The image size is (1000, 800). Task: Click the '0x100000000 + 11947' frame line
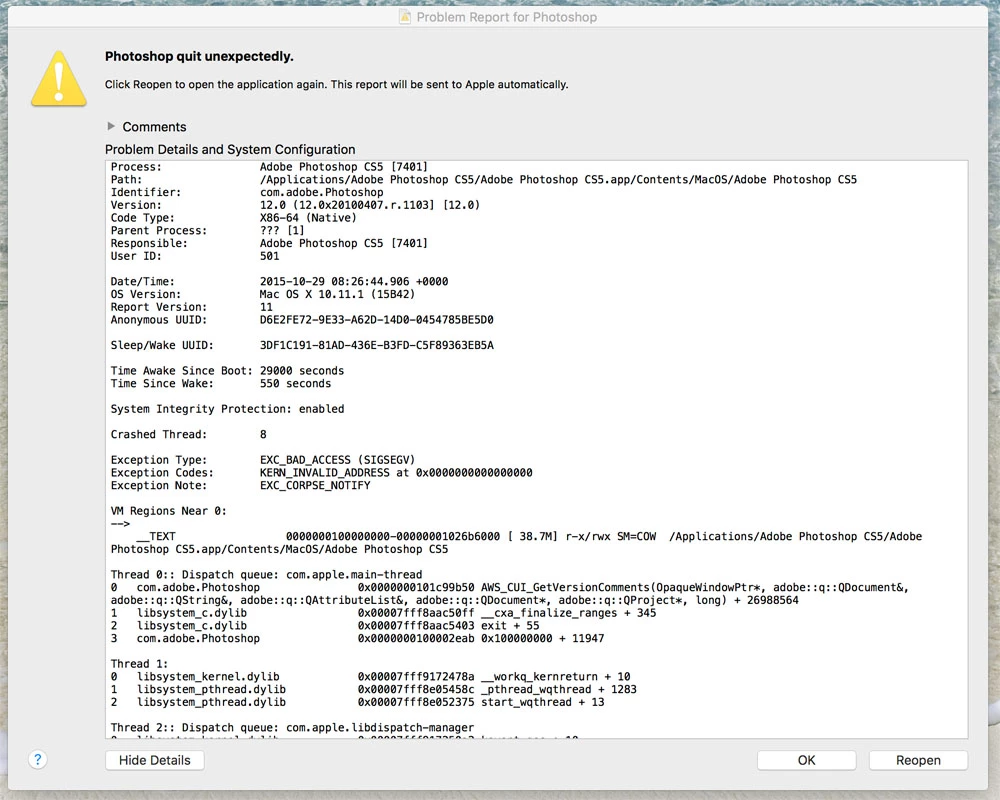[x=357, y=639]
